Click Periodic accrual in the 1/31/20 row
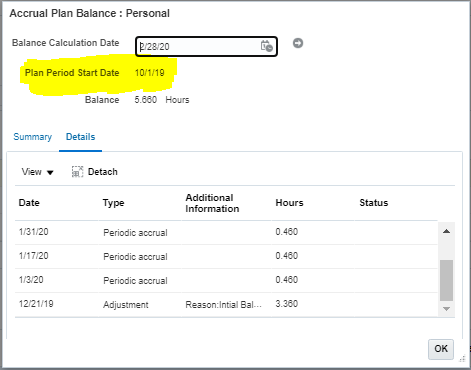 (135, 233)
